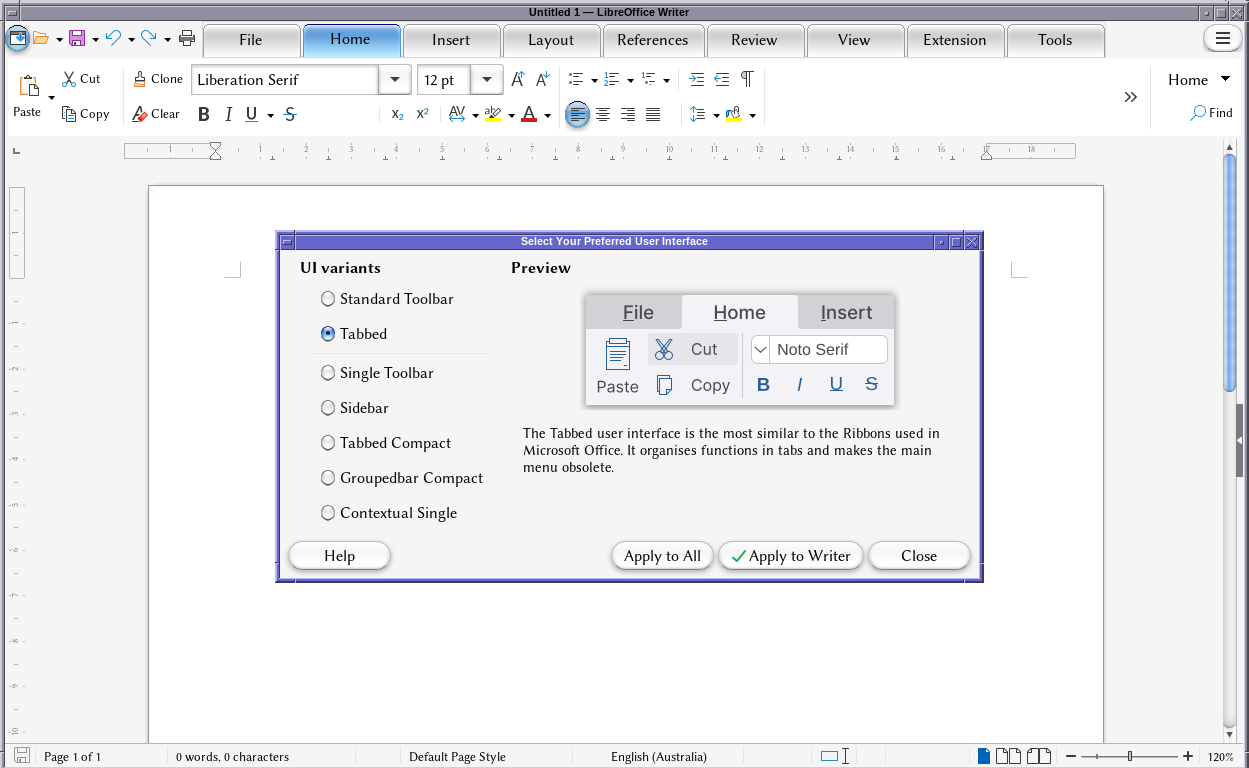Toggle formatting marks pilcrow icon

coord(747,79)
